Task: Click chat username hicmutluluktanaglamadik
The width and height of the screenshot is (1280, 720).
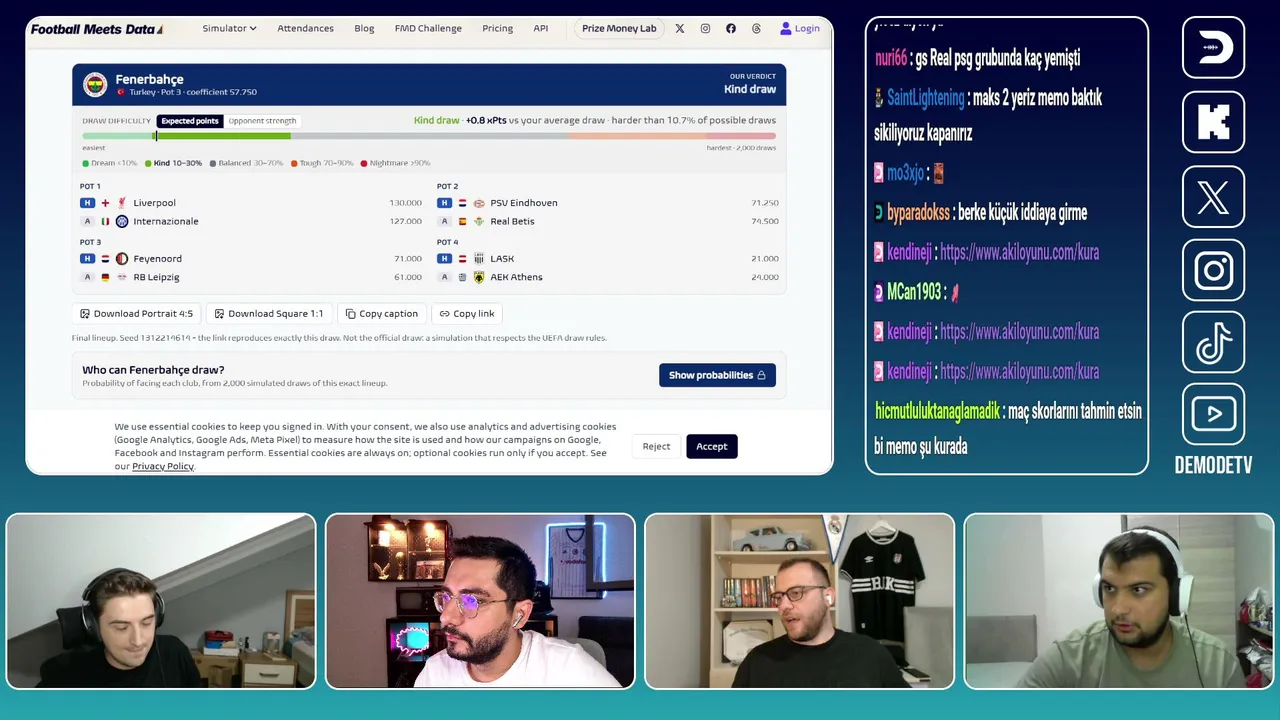Action: [x=937, y=411]
